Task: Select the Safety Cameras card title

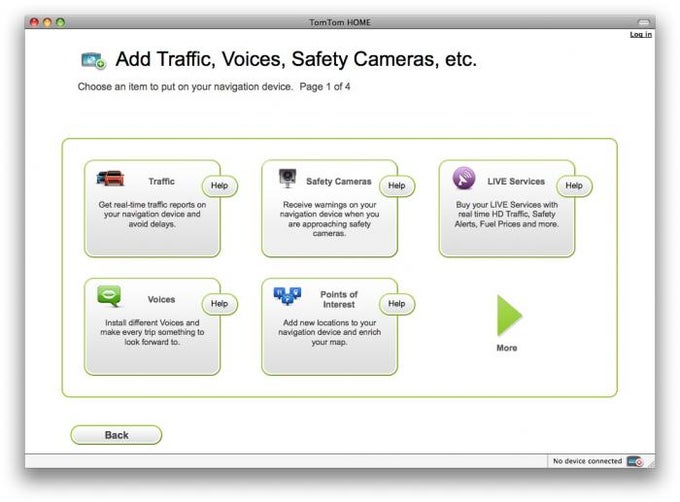Action: point(339,181)
